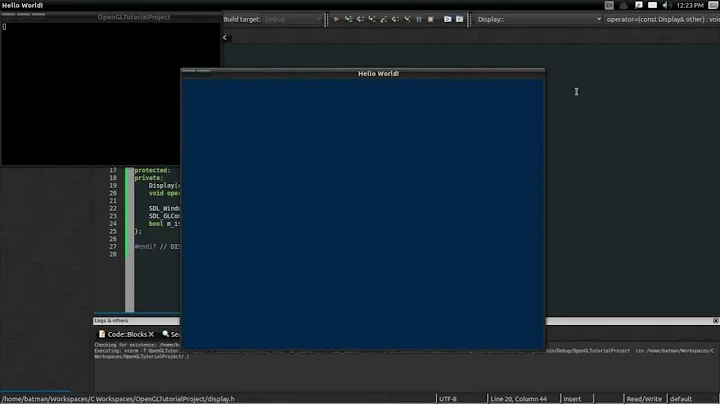Stop the debugger with the red square icon
Screen dimensions: 720x404
click(x=431, y=19)
